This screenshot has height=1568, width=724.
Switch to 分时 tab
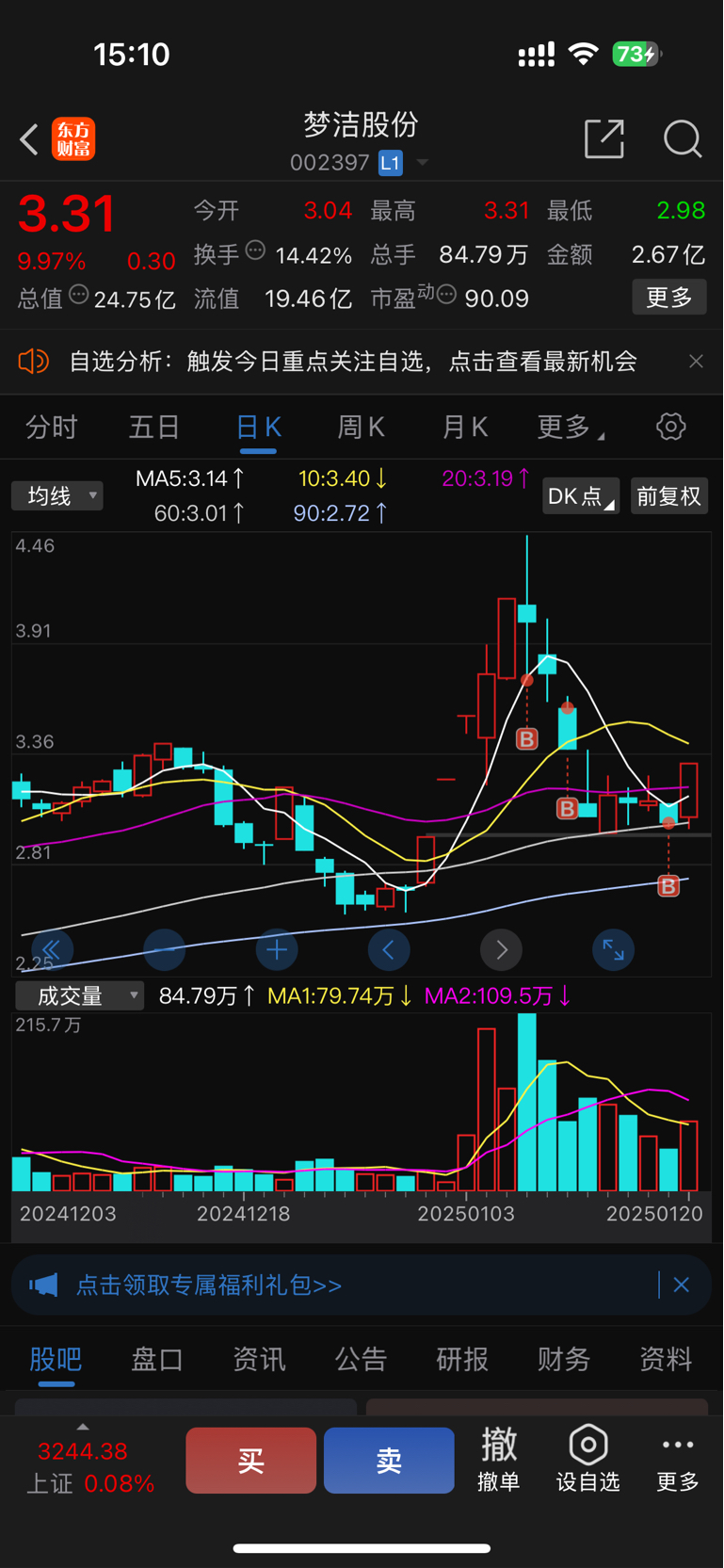[52, 428]
